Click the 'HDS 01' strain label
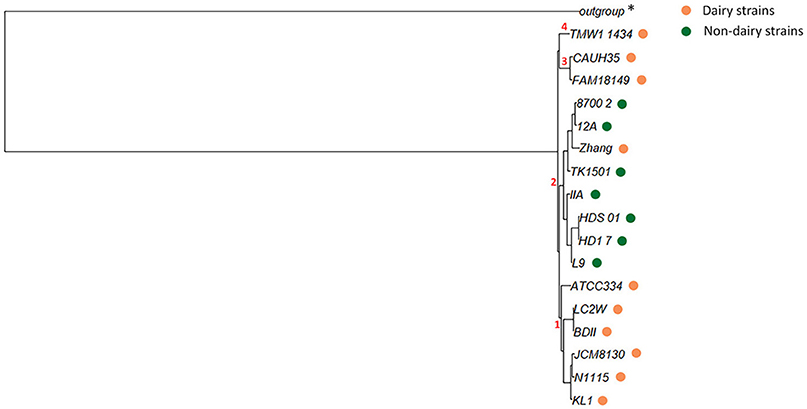The width and height of the screenshot is (807, 409). pyautogui.click(x=600, y=218)
